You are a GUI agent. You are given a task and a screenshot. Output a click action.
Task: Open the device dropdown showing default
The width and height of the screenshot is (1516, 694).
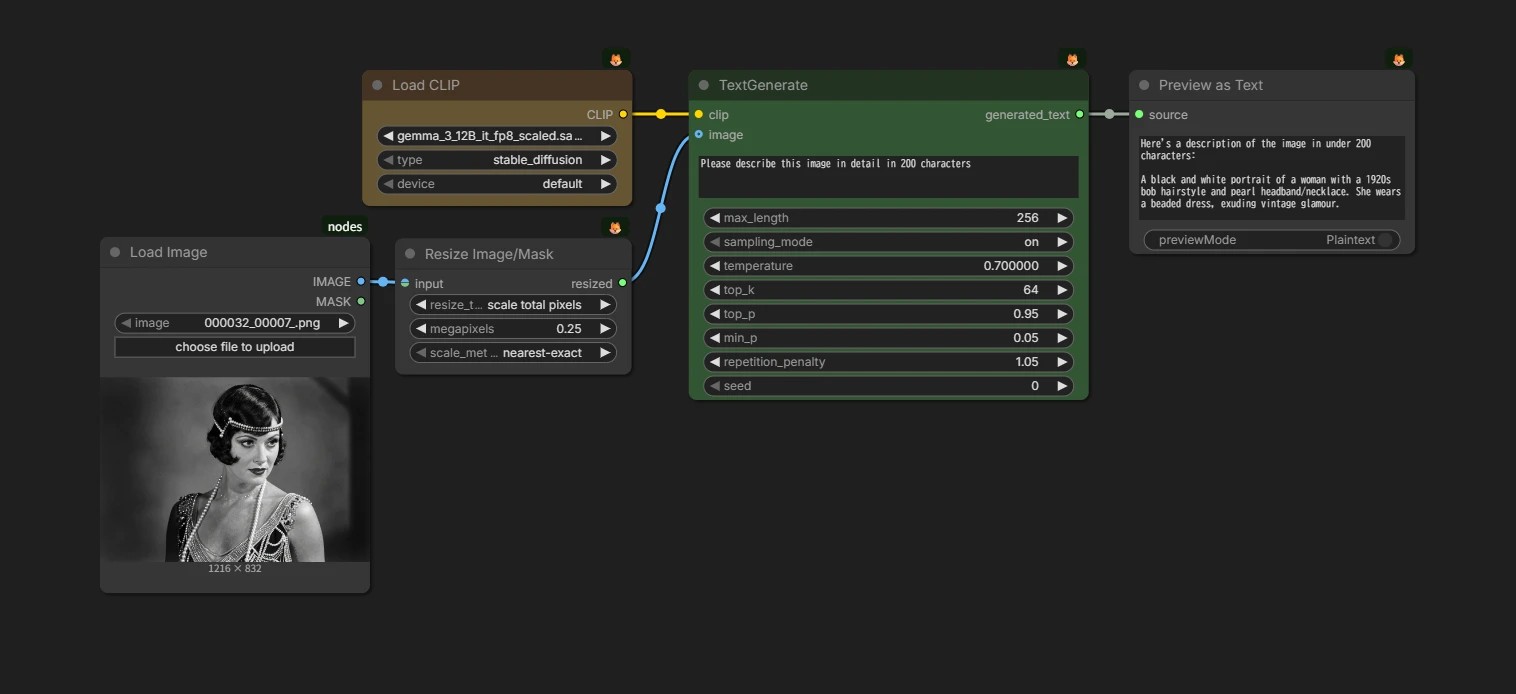(497, 184)
